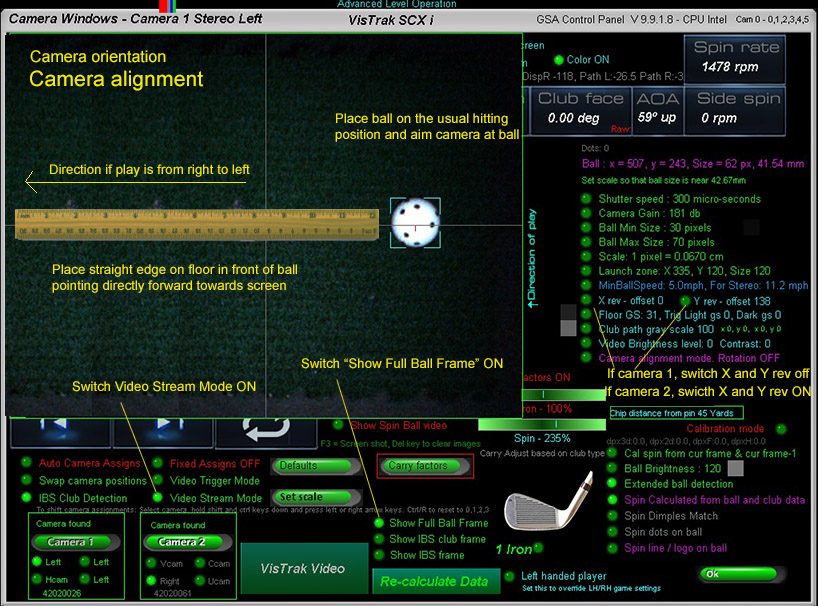Toggle Spin dots on ball
818x606 pixels.
612,531
